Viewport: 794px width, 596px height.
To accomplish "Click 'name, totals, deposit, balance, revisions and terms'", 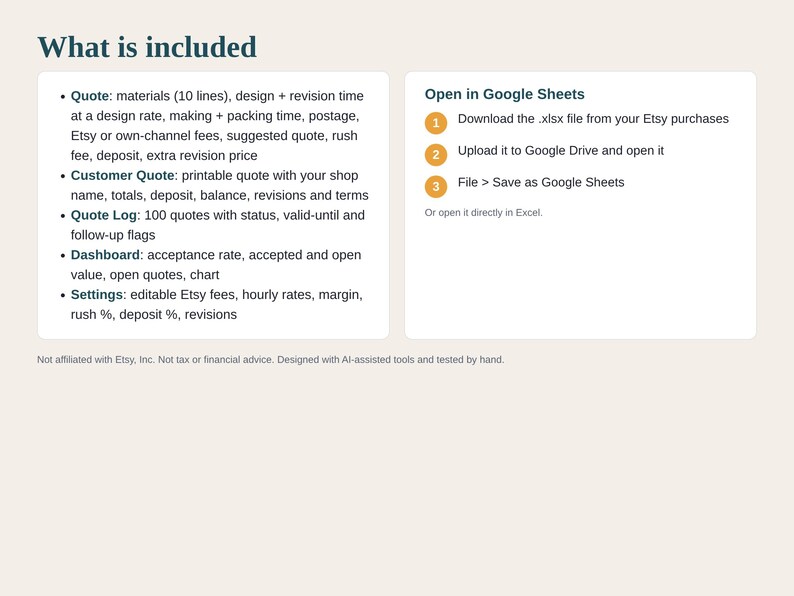I will click(x=220, y=195).
